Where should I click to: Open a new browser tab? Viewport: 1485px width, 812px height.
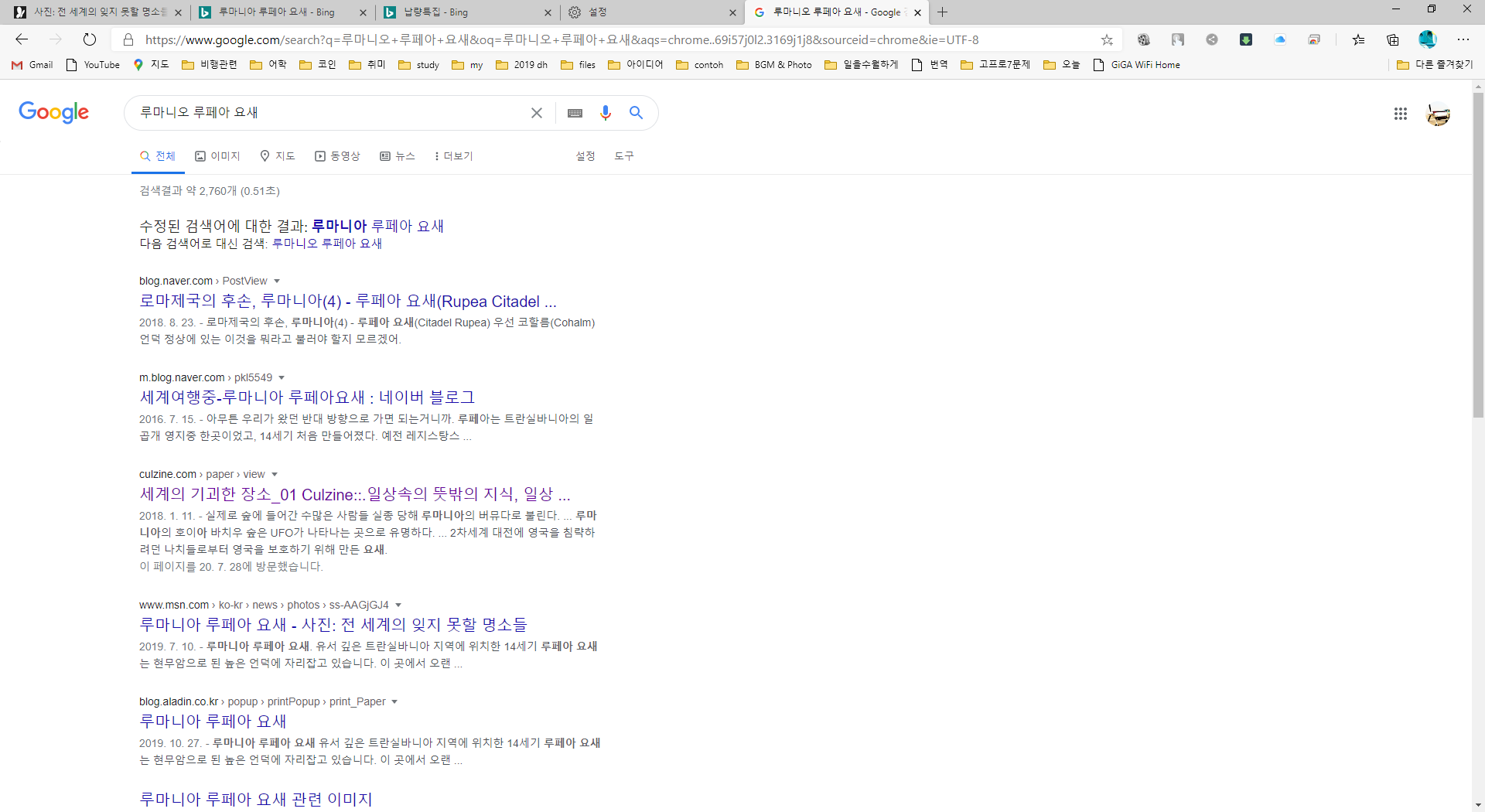[942, 12]
